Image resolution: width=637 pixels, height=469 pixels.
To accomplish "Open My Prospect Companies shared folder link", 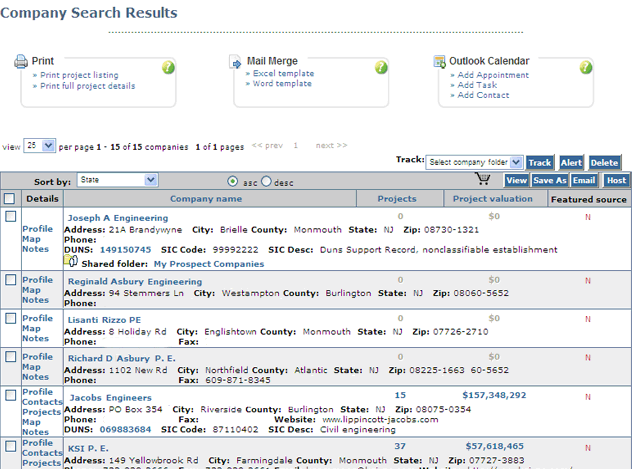I will pyautogui.click(x=209, y=264).
